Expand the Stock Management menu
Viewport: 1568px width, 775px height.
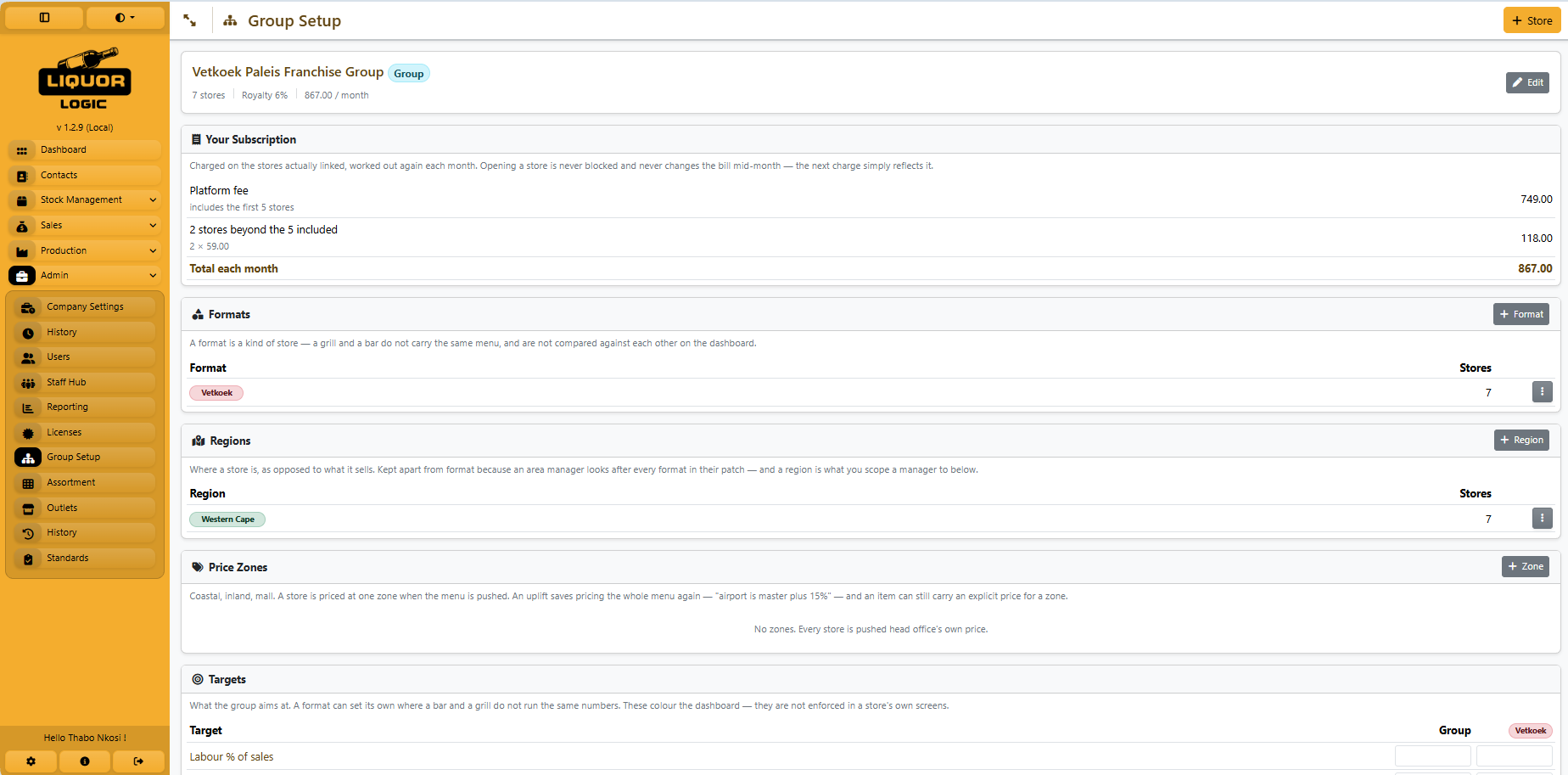coord(84,199)
